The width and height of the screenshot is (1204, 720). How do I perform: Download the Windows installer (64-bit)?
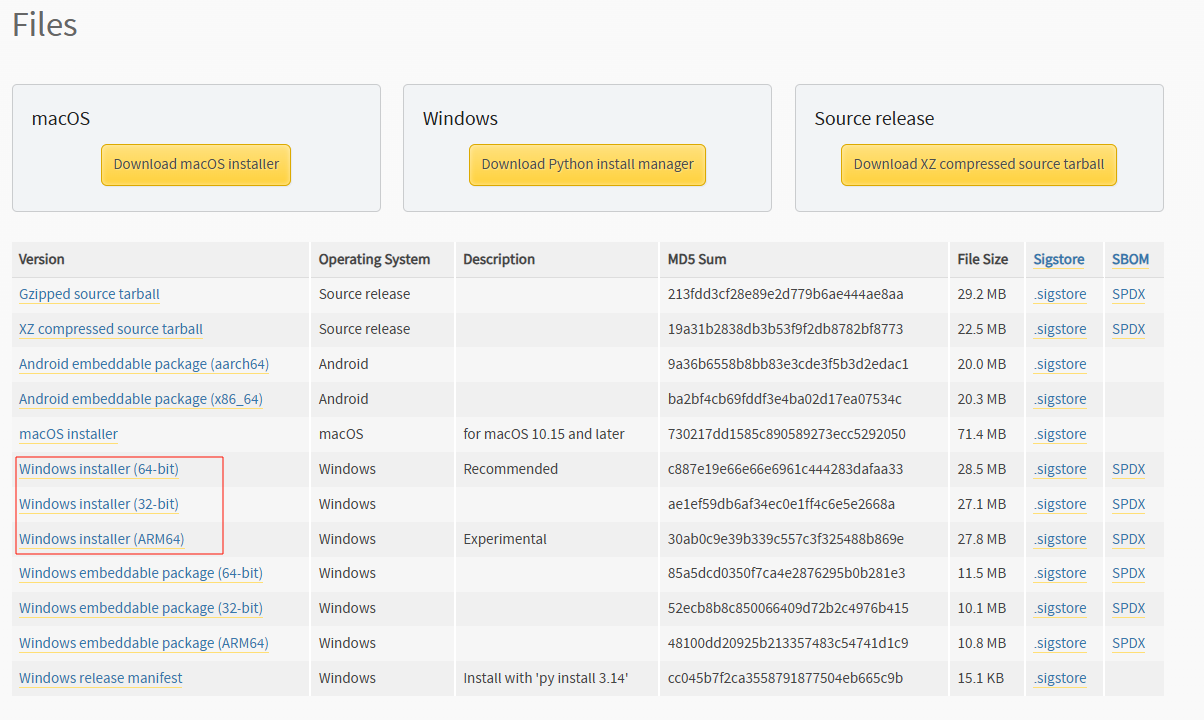tap(99, 469)
